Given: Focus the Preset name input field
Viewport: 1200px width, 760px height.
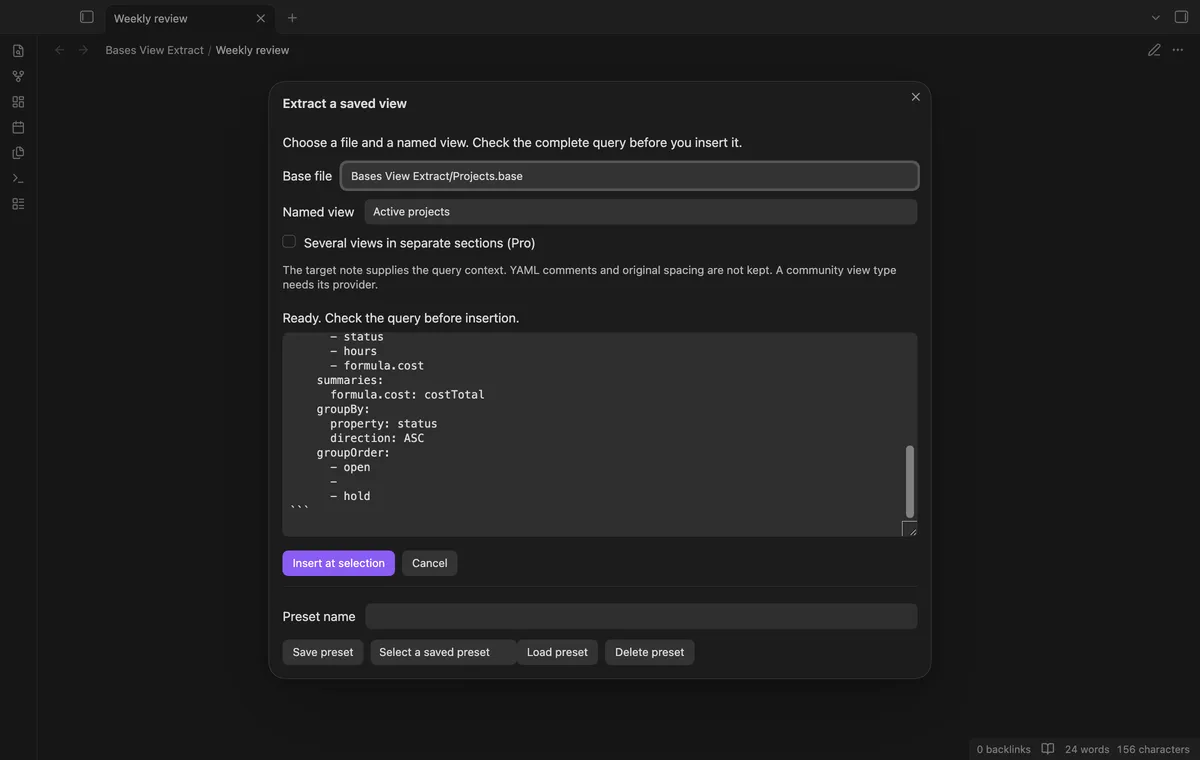Looking at the screenshot, I should (x=641, y=616).
